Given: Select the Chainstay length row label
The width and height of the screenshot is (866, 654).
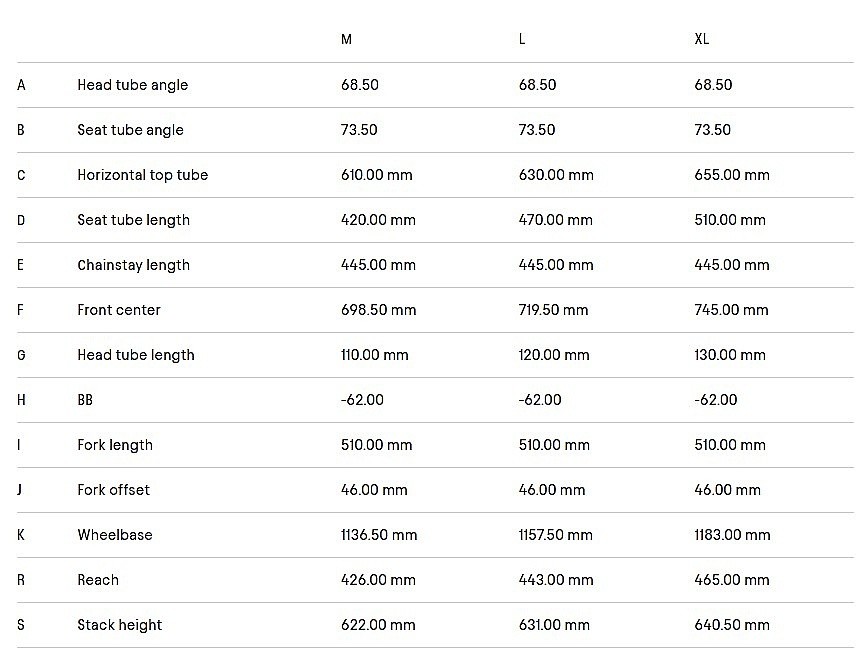Looking at the screenshot, I should tap(133, 265).
